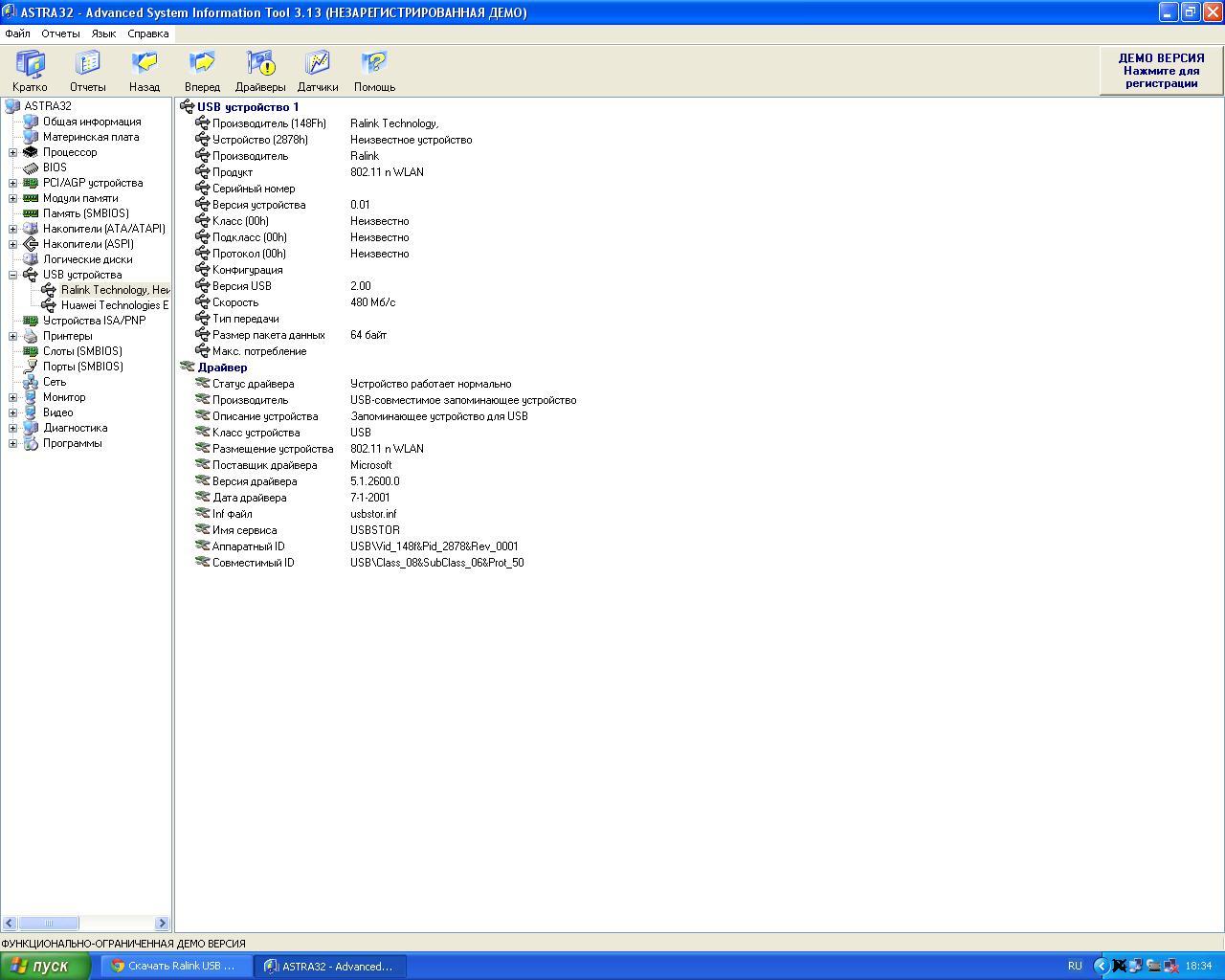Expand the Видео tree node

pos(12,412)
